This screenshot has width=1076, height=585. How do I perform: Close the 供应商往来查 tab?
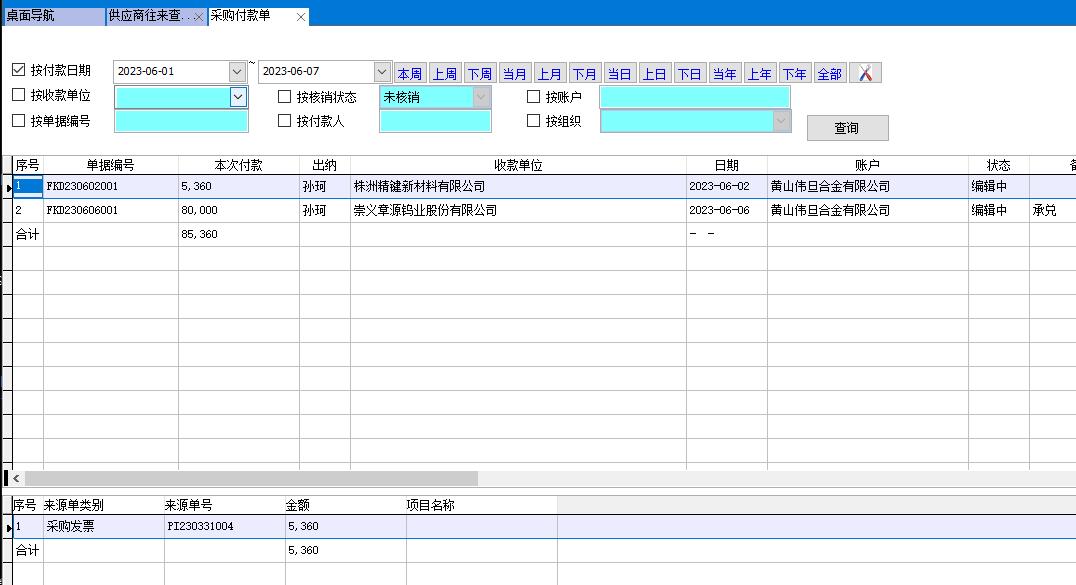point(199,17)
